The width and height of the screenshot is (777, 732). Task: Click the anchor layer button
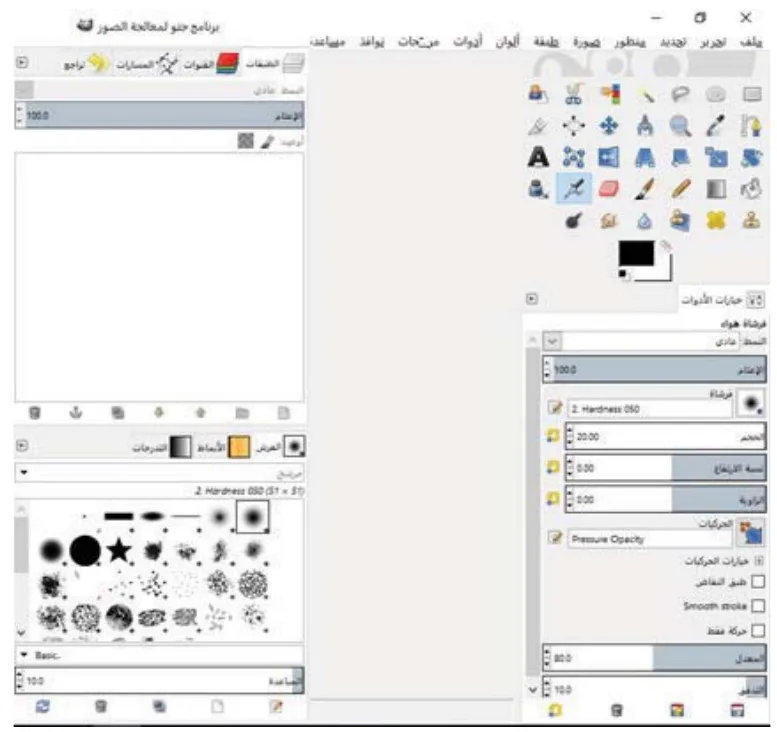(x=76, y=412)
